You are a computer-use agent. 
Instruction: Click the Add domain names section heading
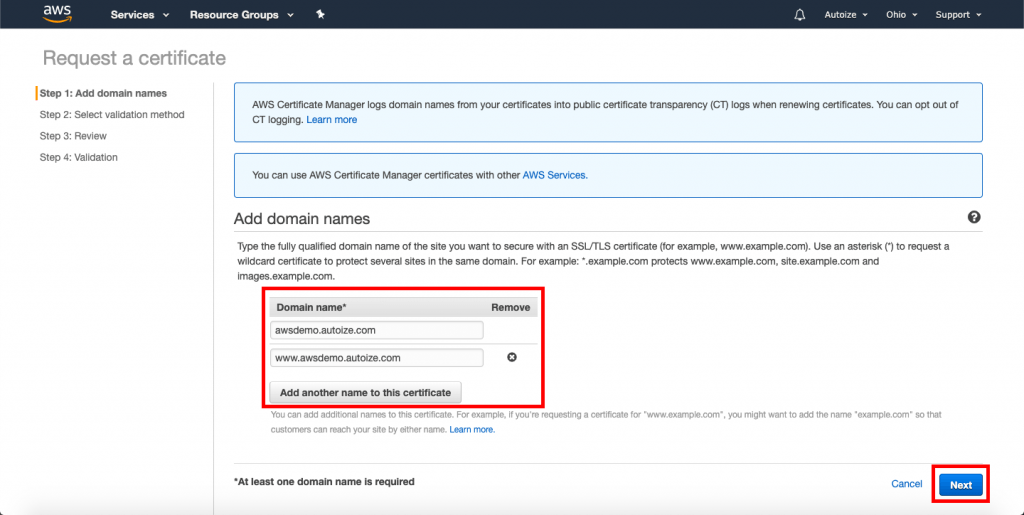click(302, 219)
